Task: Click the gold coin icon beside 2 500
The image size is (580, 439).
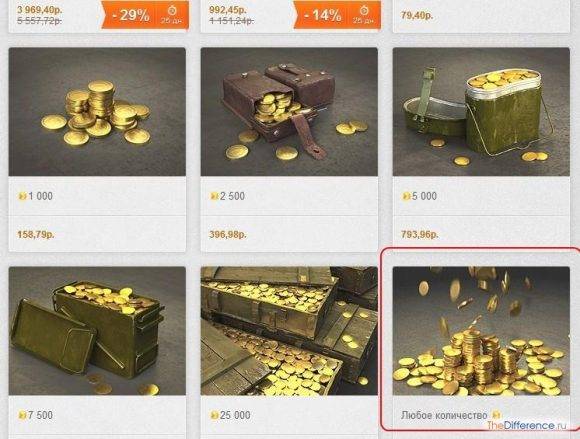Action: tap(214, 196)
